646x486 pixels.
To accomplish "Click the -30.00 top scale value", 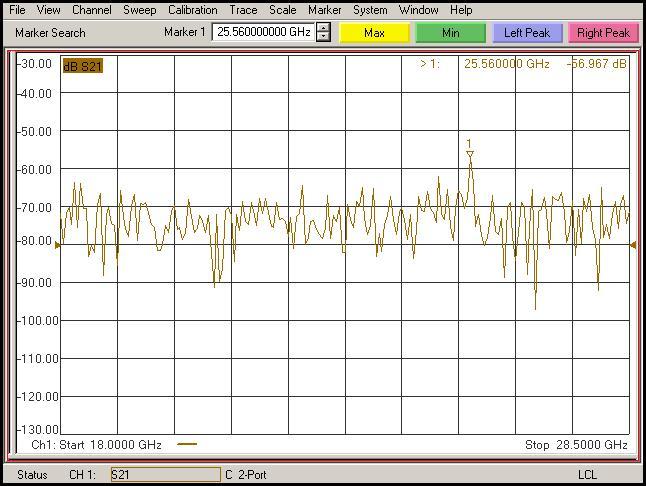I will [35, 64].
